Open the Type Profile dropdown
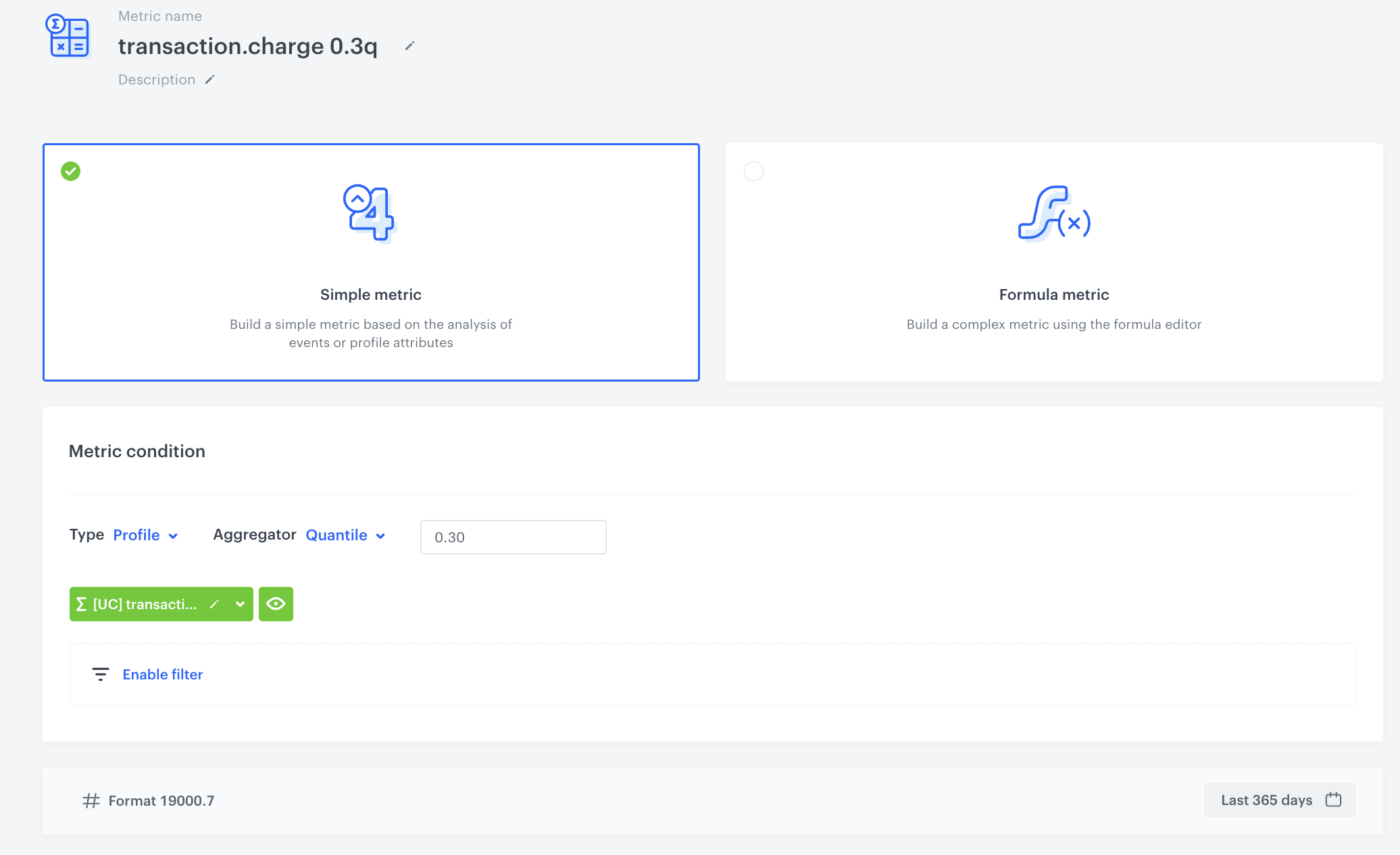 [x=145, y=535]
